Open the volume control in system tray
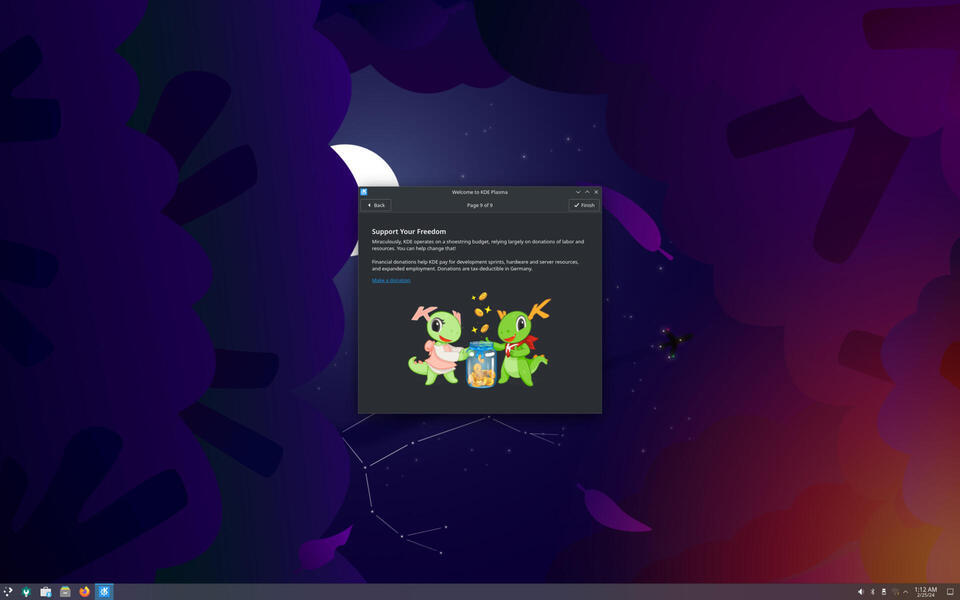960x600 pixels. (x=861, y=592)
